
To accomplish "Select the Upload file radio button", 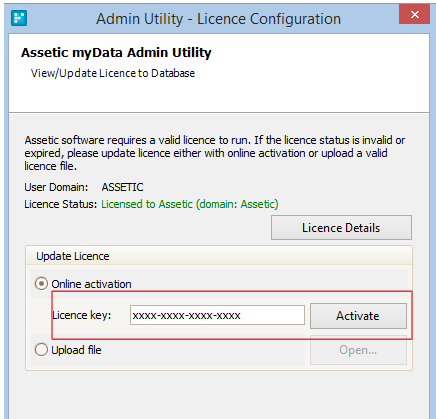I will pos(41,350).
